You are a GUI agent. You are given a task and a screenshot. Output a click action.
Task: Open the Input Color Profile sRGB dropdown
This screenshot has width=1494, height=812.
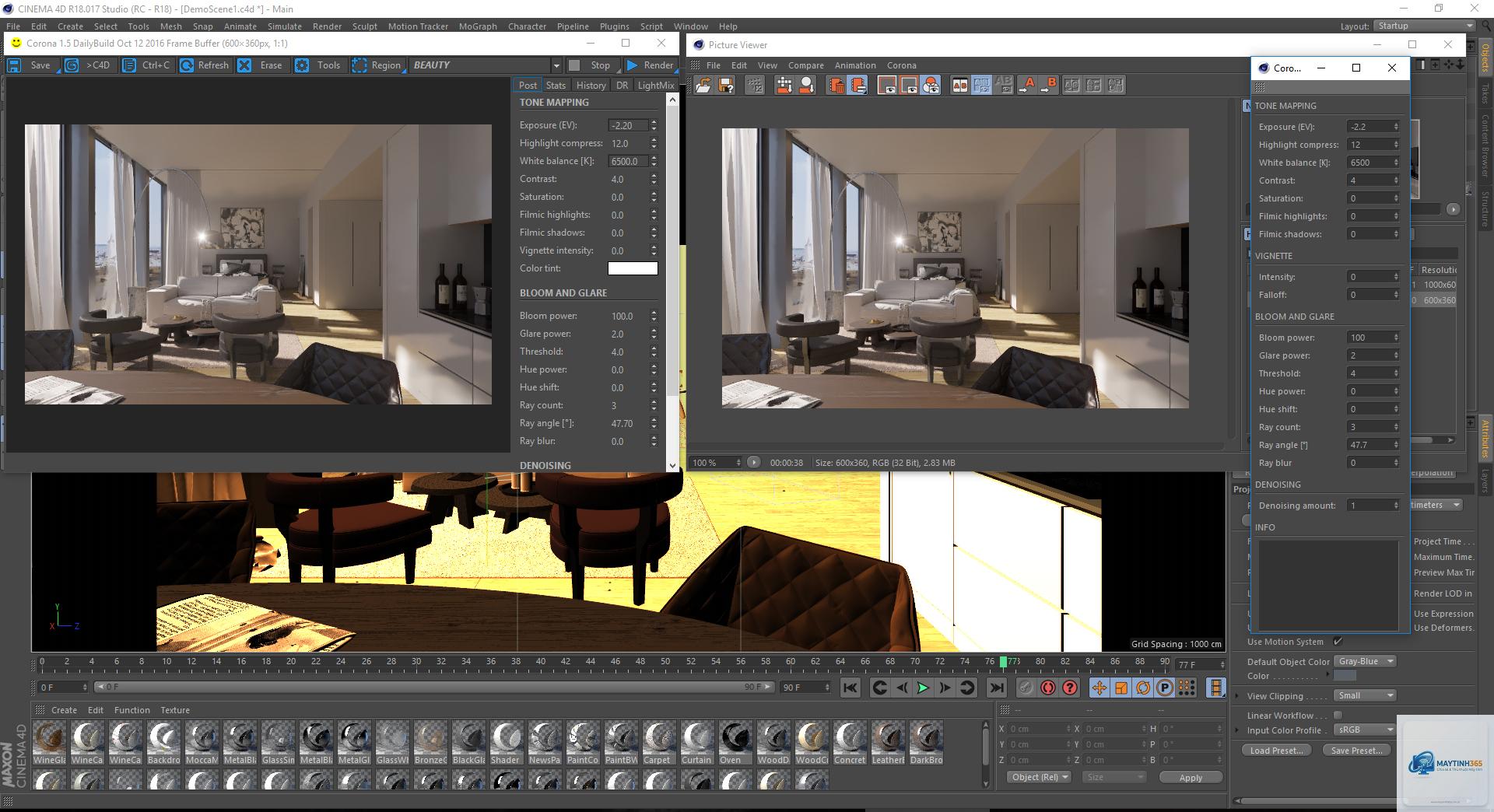coord(1365,730)
